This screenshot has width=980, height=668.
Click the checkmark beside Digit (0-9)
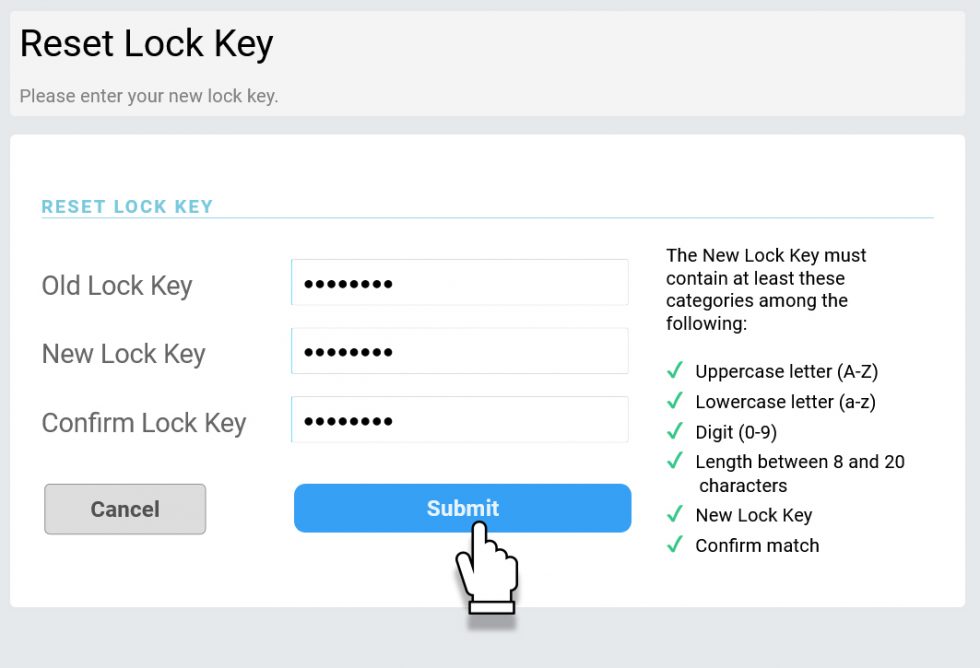coord(675,432)
